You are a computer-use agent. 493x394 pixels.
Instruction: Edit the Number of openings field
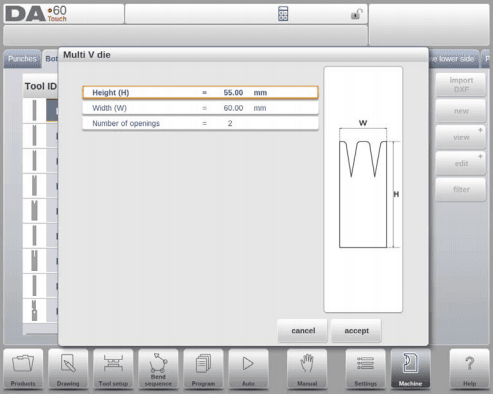200,123
